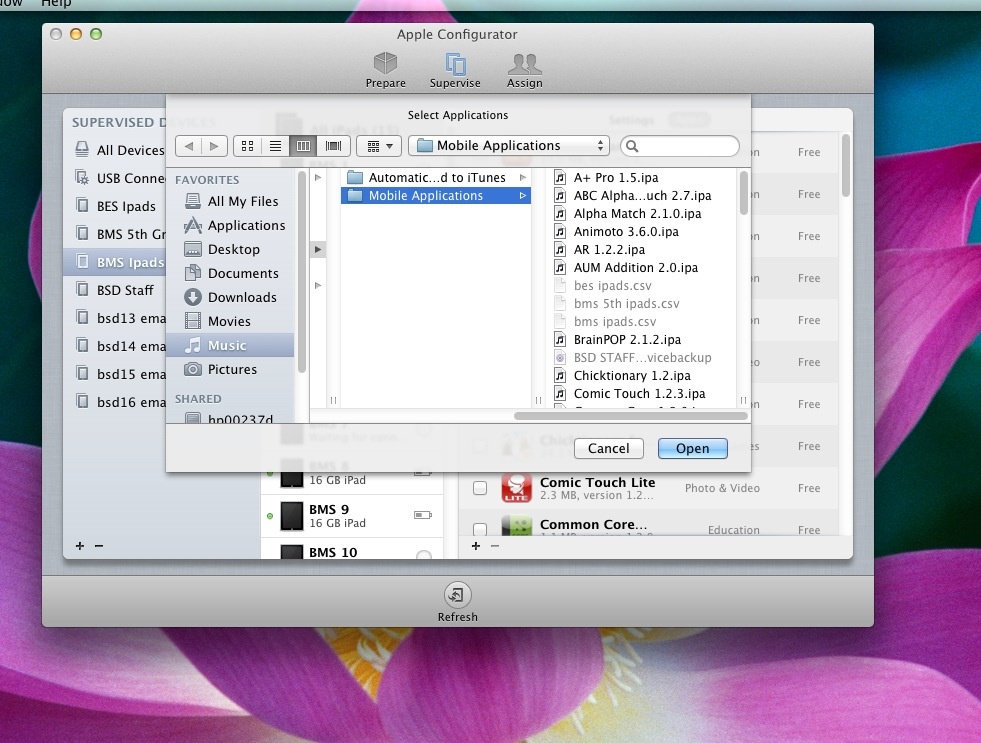Go back in file dialog navigation

(188, 146)
